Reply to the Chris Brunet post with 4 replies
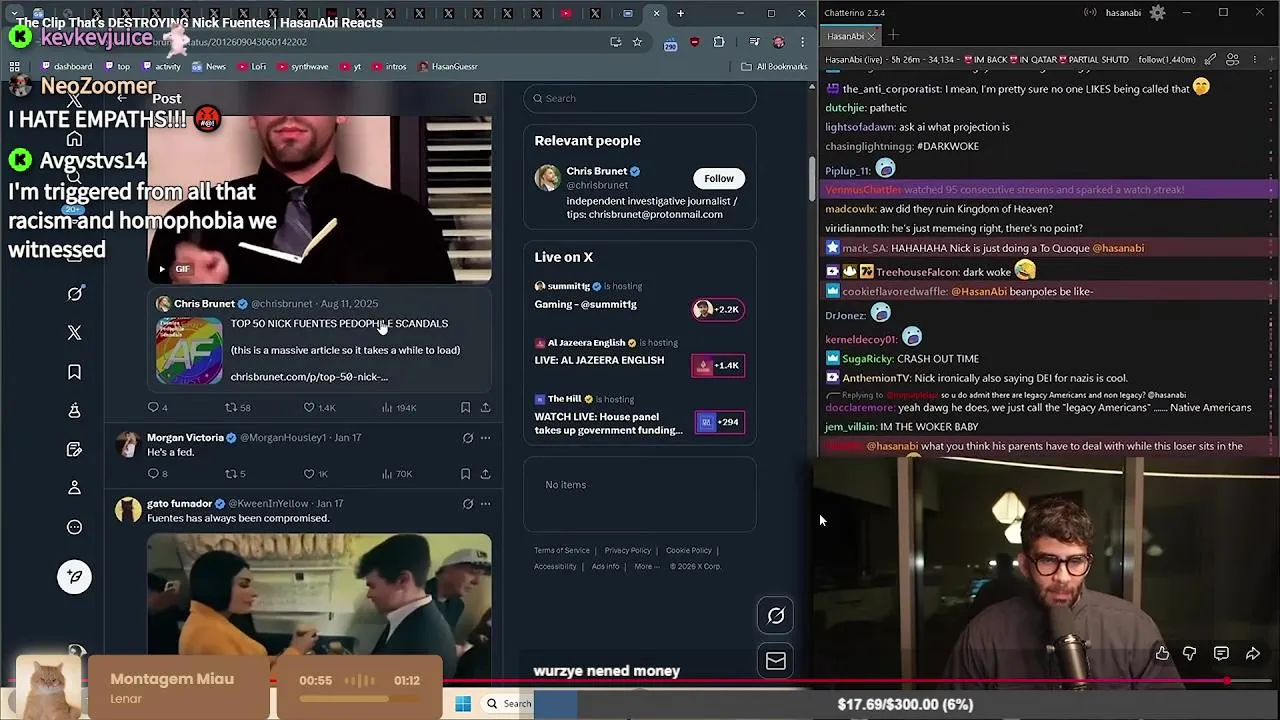Screen dimensions: 1280x720 (157, 408)
